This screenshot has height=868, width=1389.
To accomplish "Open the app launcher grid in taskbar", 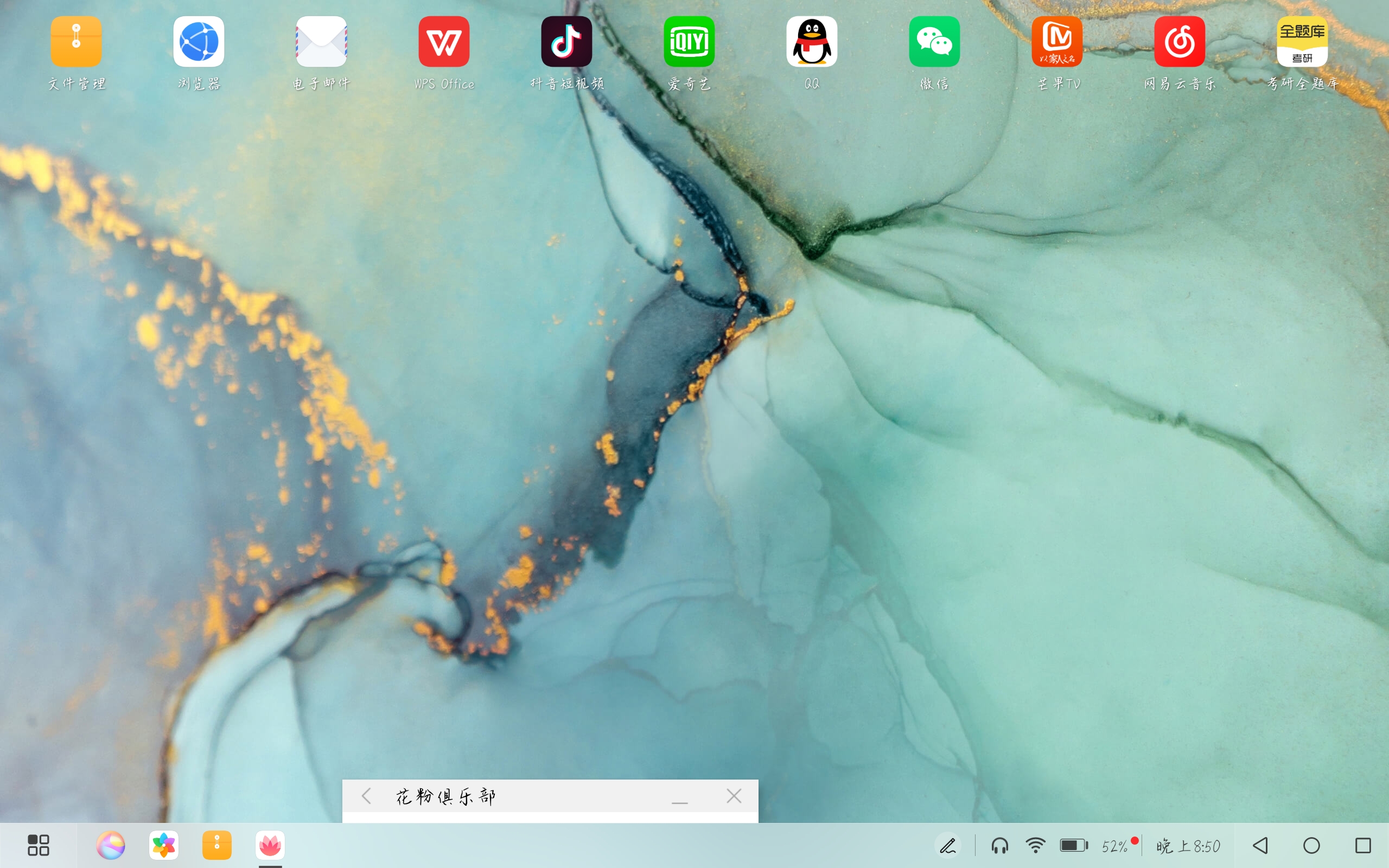I will (39, 845).
